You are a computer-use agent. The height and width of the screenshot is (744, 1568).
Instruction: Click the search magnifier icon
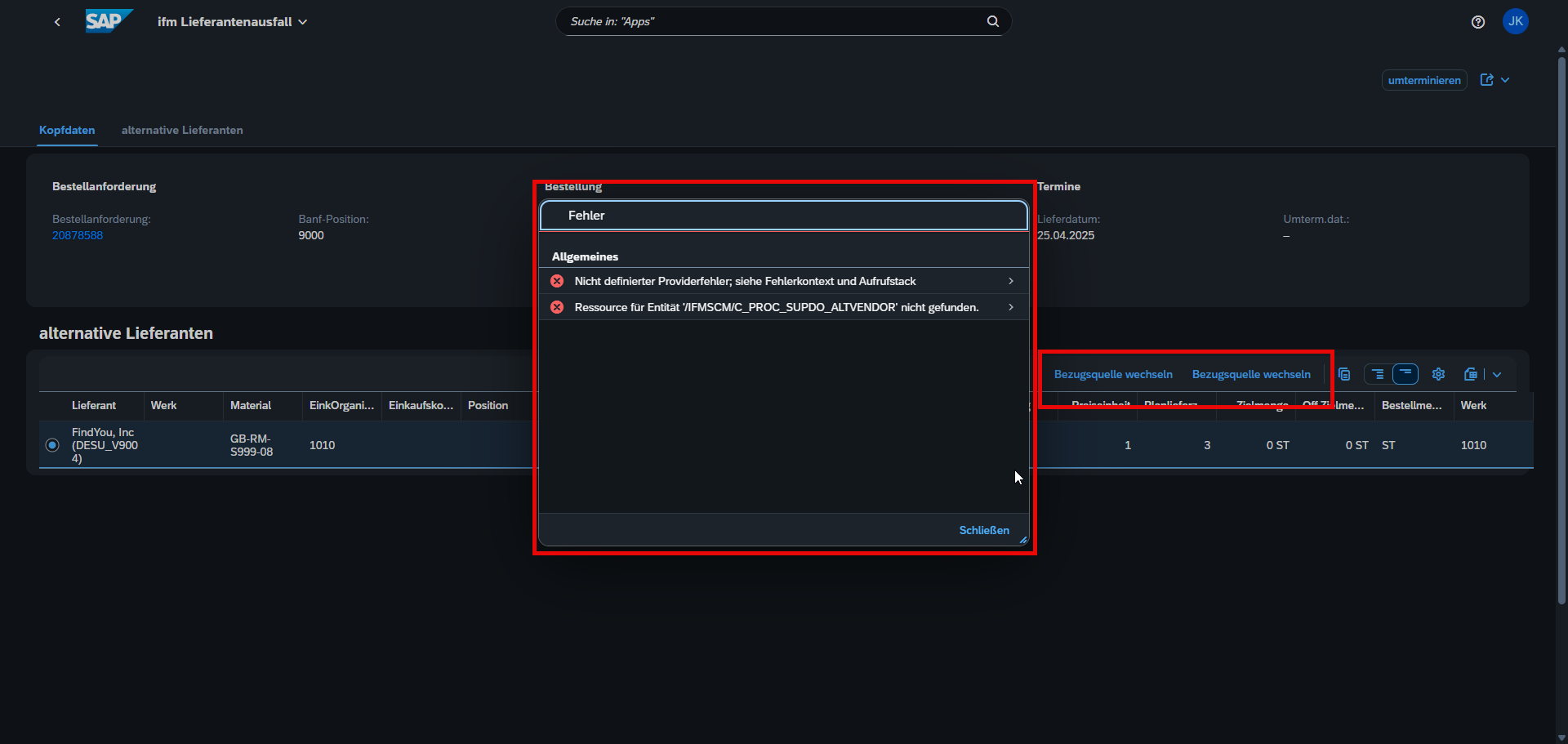tap(992, 21)
